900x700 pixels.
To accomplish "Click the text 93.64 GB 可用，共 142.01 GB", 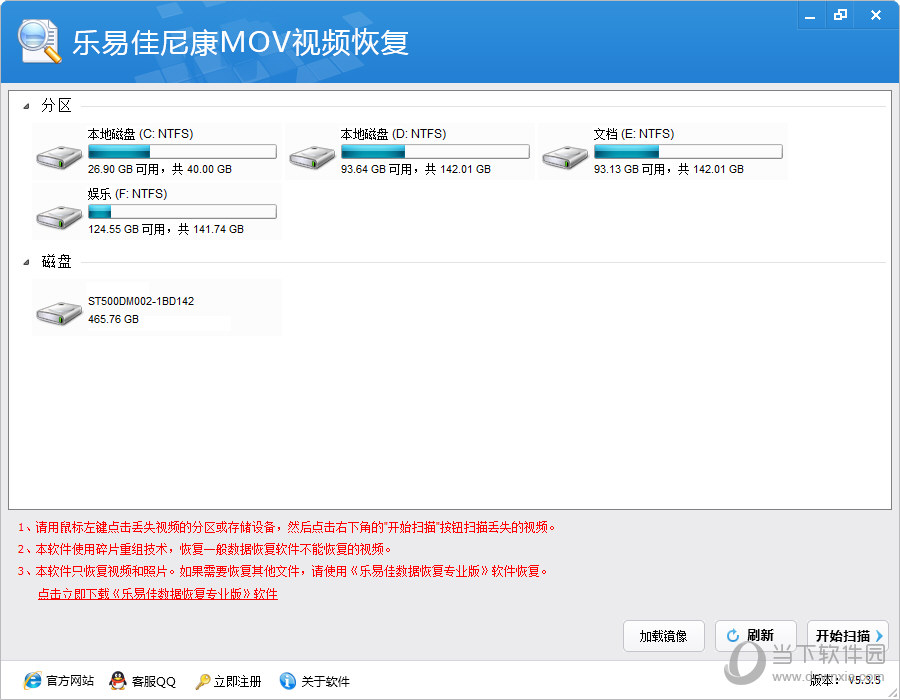I will click(x=416, y=169).
